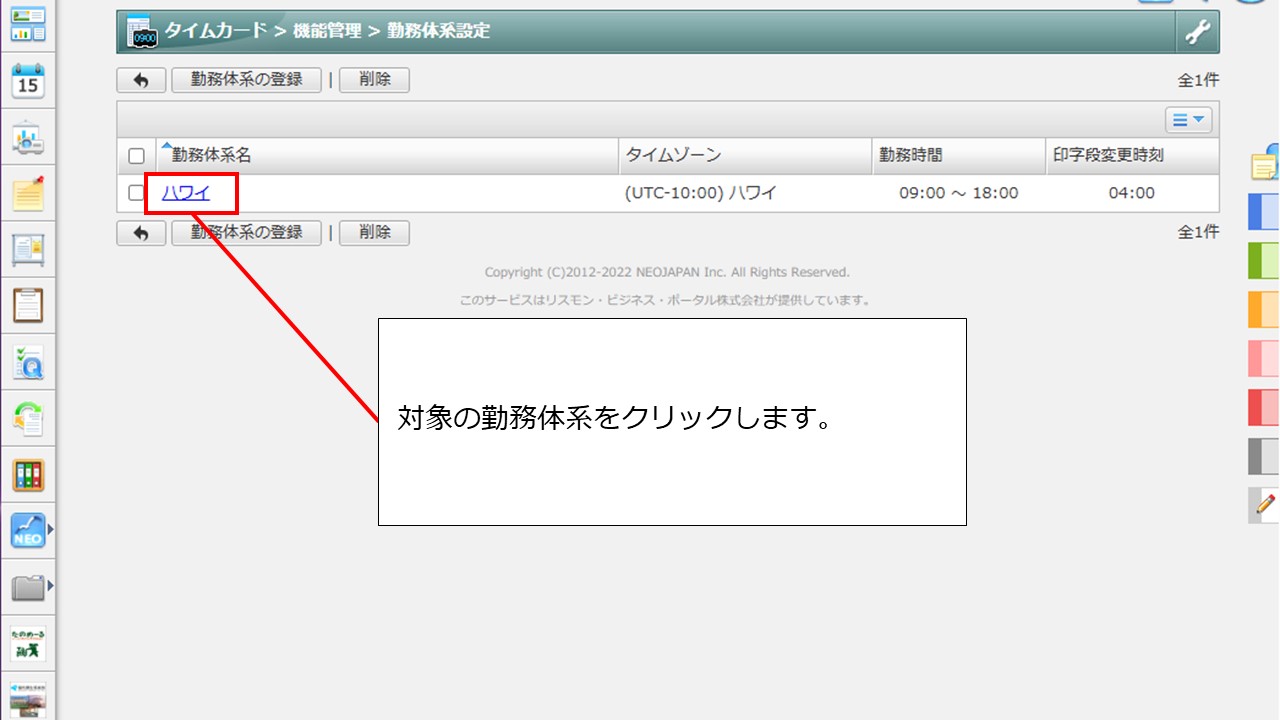Image resolution: width=1280 pixels, height=720 pixels.
Task: Select the blue sticky note color
Action: pos(1264,213)
